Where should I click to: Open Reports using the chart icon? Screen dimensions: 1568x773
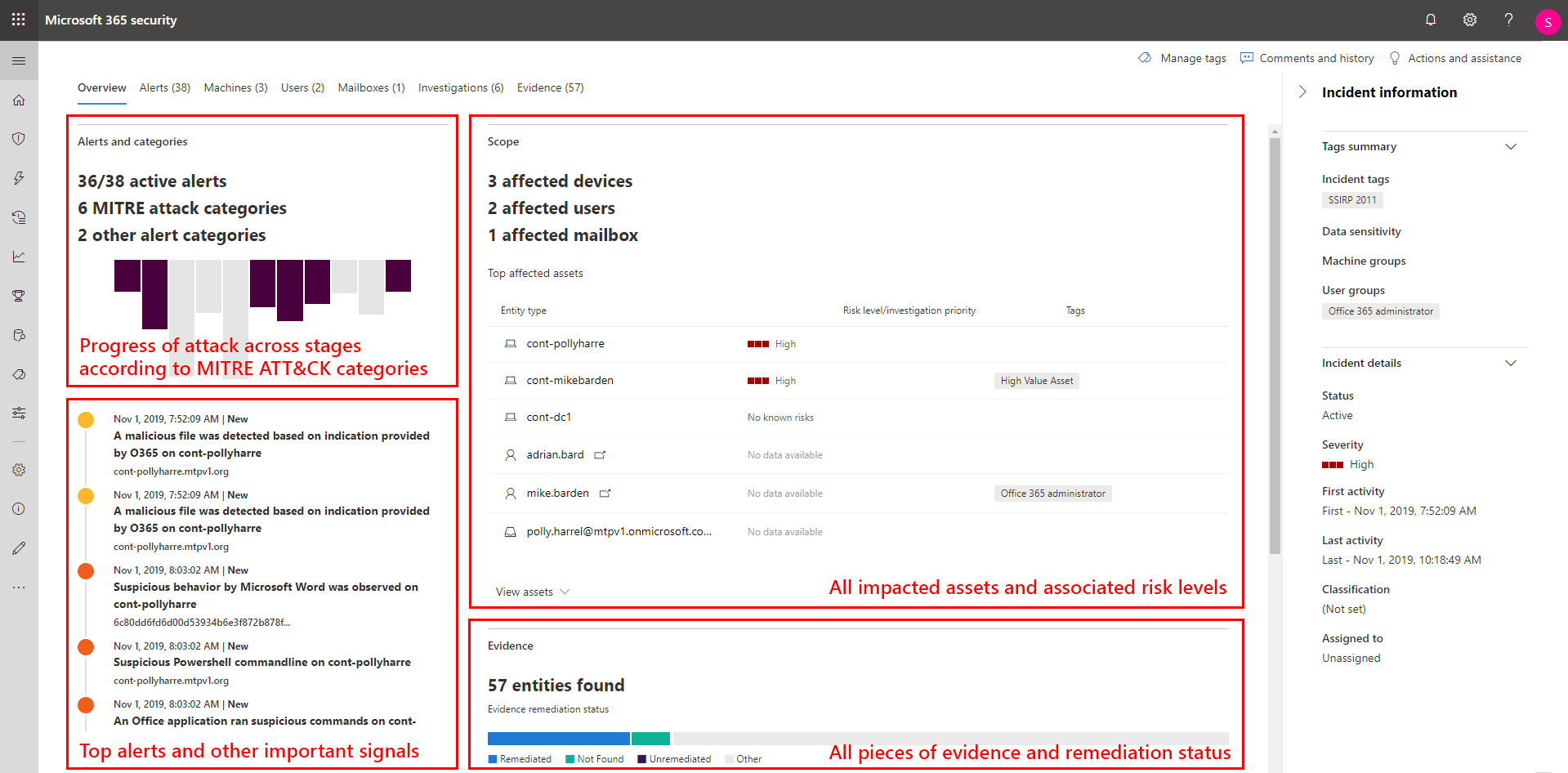click(x=18, y=256)
